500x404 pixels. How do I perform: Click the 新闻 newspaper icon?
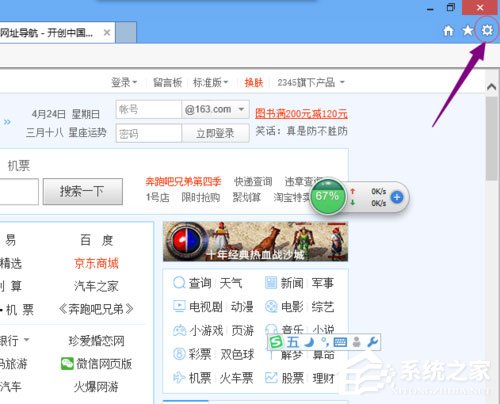coord(271,283)
